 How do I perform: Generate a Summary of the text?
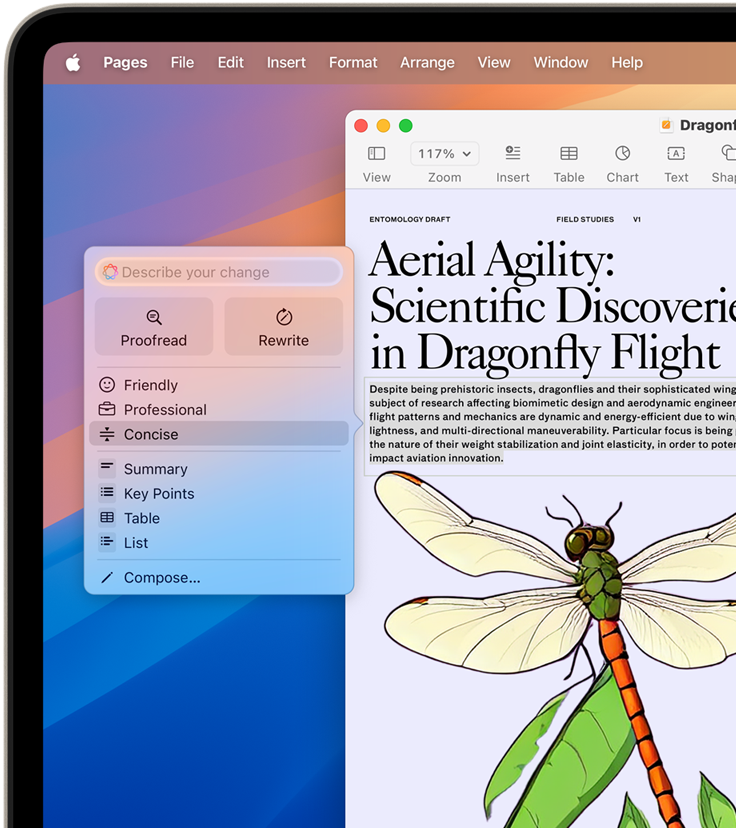(x=155, y=469)
